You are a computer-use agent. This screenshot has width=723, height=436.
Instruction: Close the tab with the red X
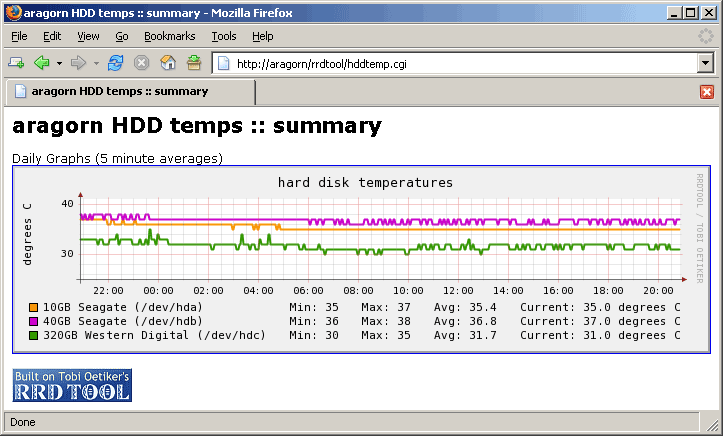(706, 92)
